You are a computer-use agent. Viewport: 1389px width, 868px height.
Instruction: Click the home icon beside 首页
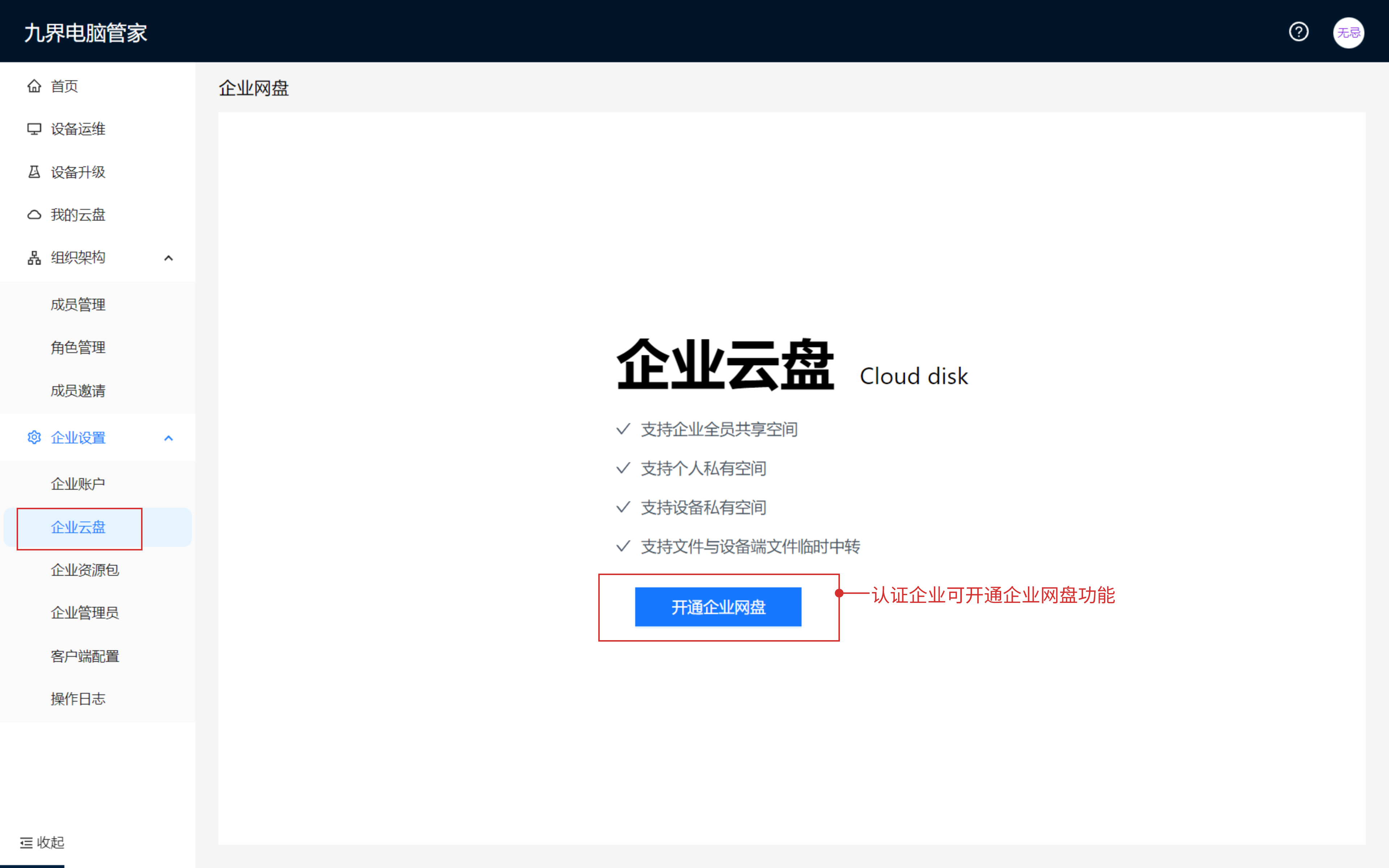[x=34, y=86]
